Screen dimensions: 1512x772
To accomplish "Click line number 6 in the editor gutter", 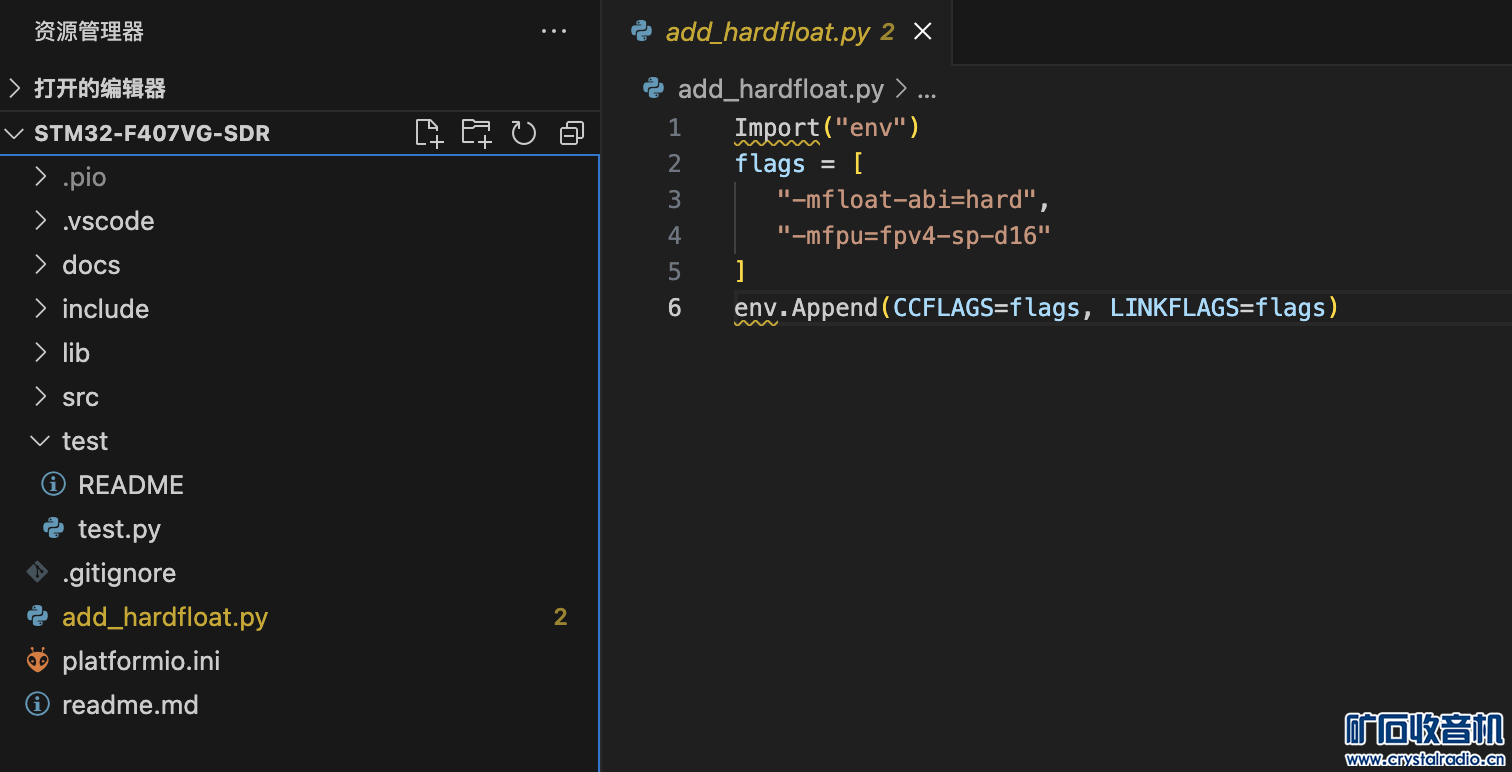I will coord(674,307).
